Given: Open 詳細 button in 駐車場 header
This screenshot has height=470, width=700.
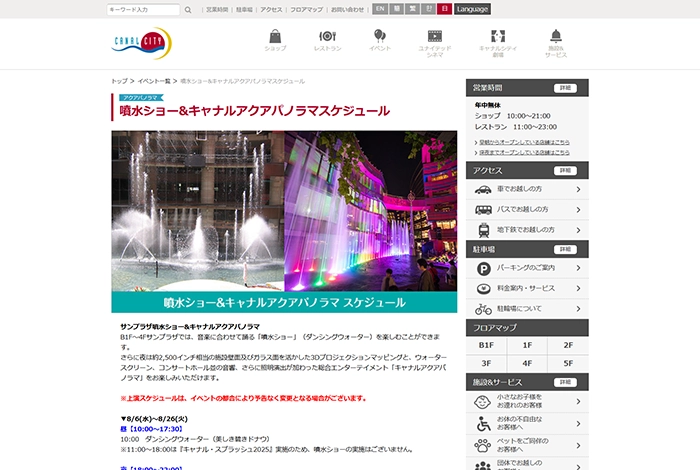Looking at the screenshot, I should click(x=565, y=250).
